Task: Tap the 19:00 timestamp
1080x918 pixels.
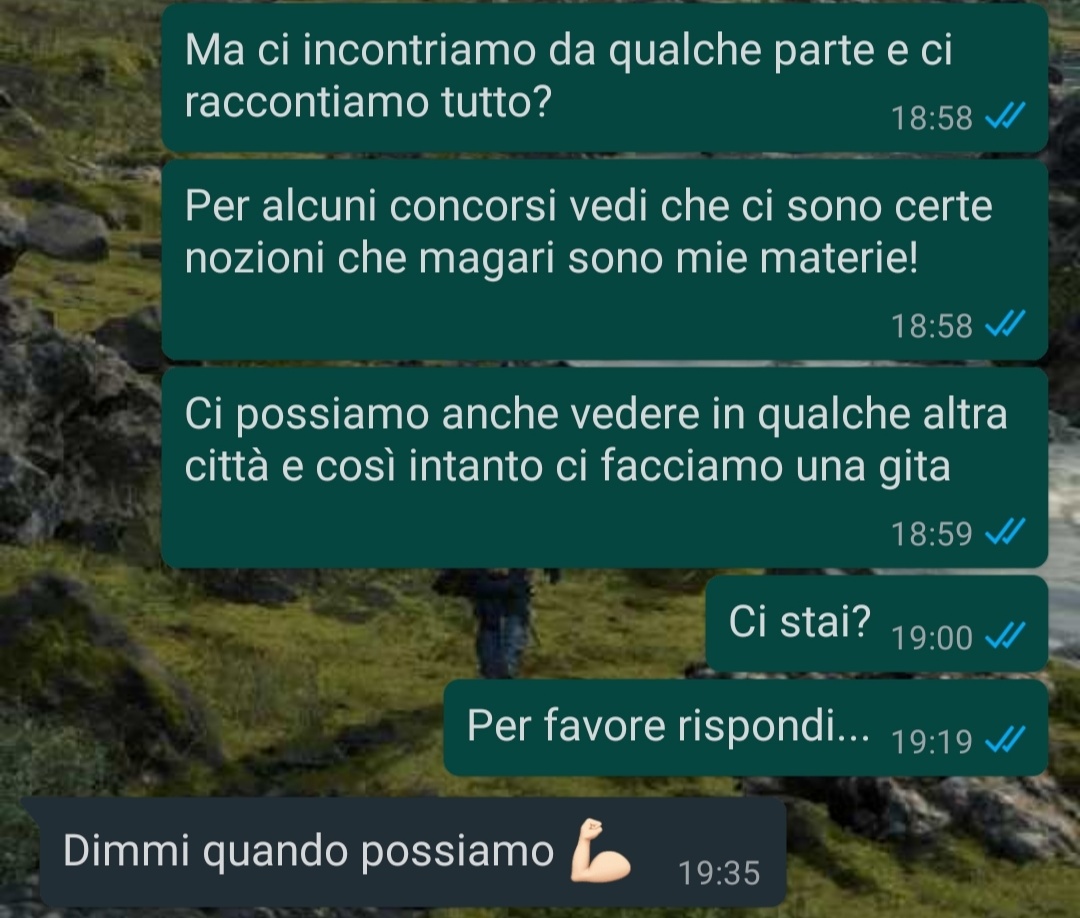Action: click(x=931, y=638)
